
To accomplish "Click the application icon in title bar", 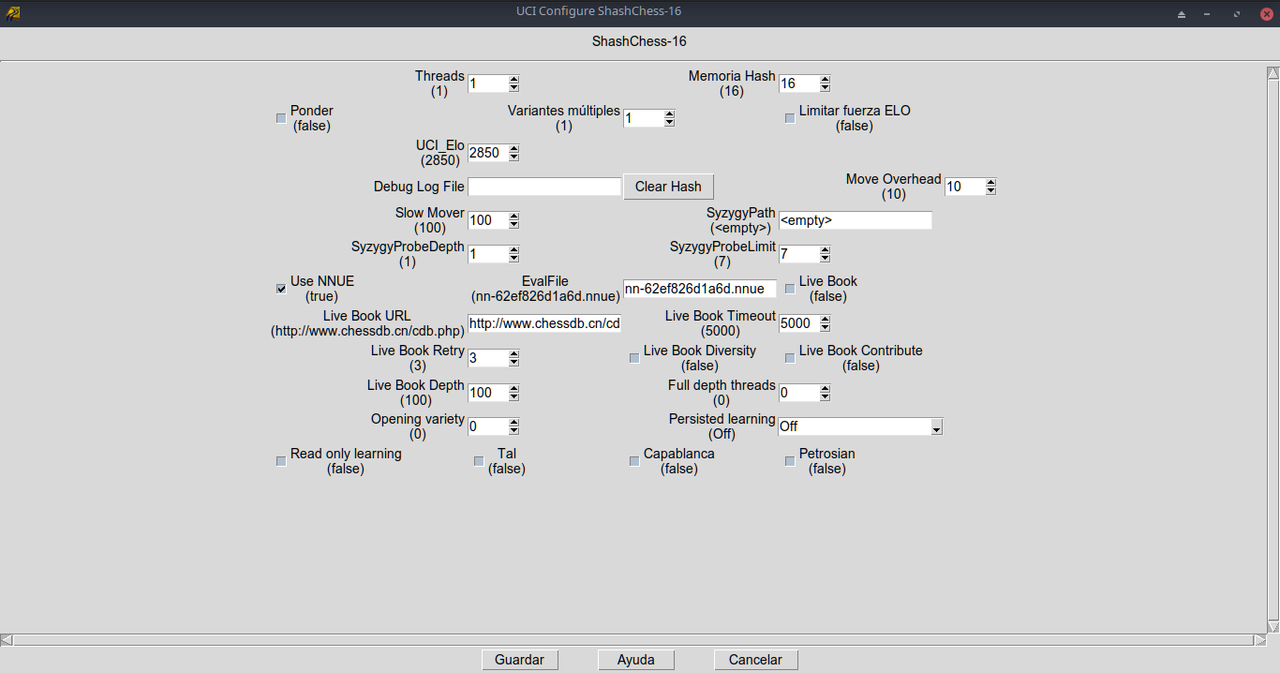I will [12, 13].
